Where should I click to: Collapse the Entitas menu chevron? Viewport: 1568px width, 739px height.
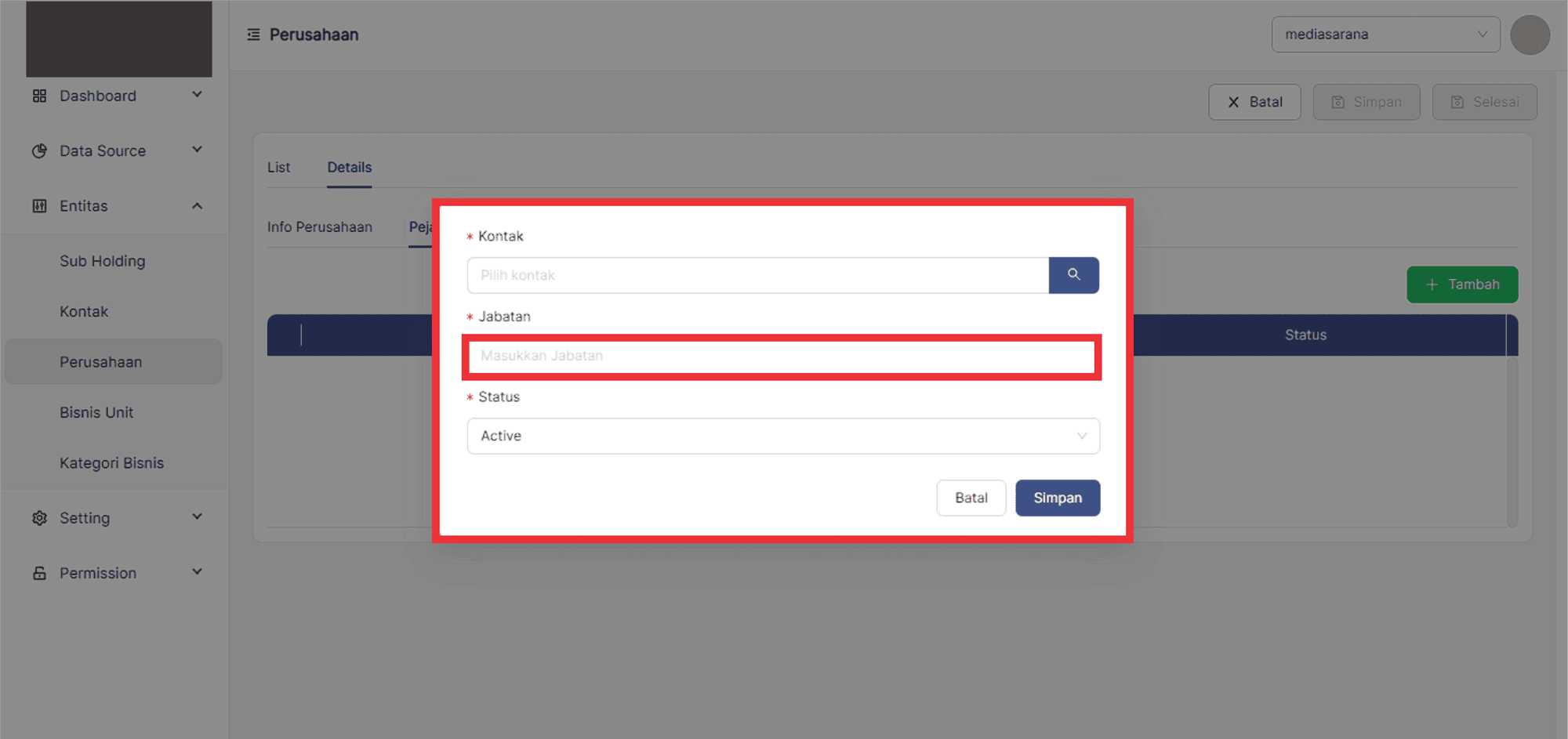(197, 206)
